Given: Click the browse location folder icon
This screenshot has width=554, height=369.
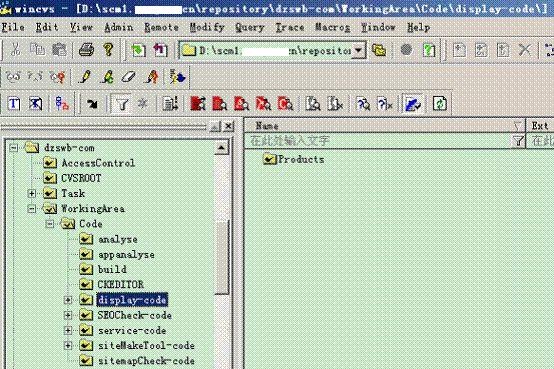Looking at the screenshot, I should pos(379,50).
